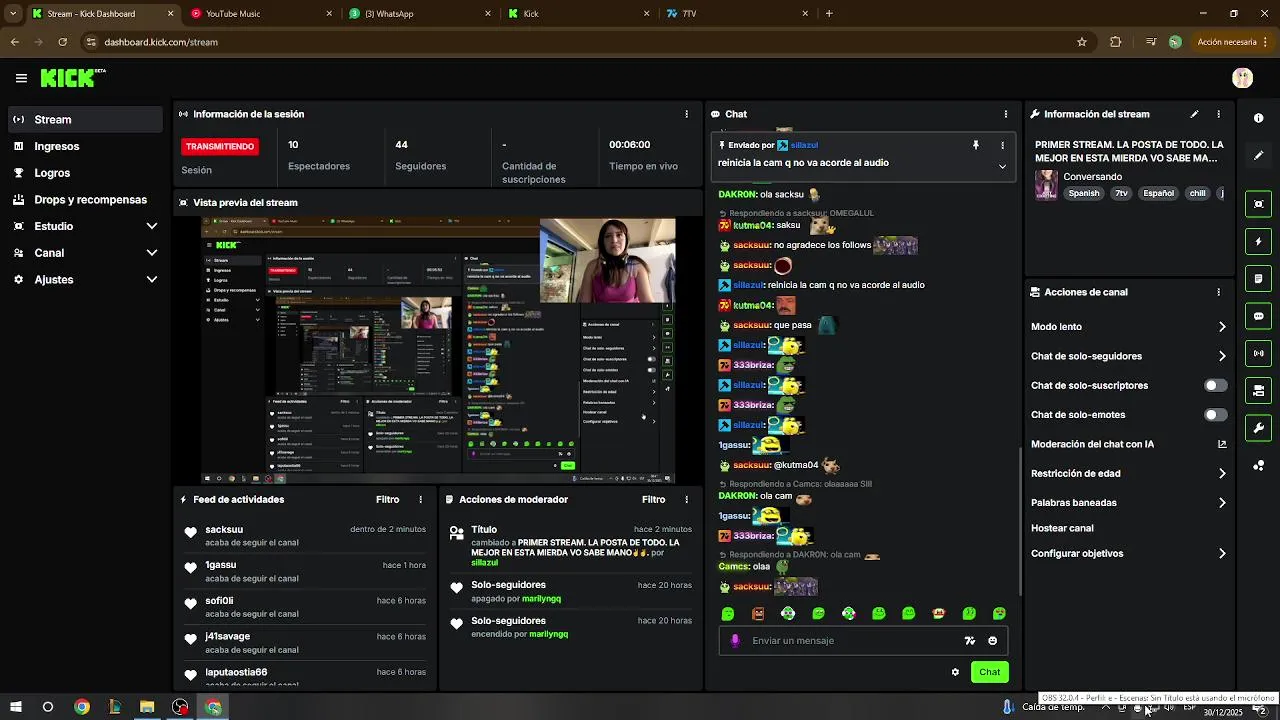Open OBS Studio from the taskbar
The width and height of the screenshot is (1280, 720).
point(180,707)
